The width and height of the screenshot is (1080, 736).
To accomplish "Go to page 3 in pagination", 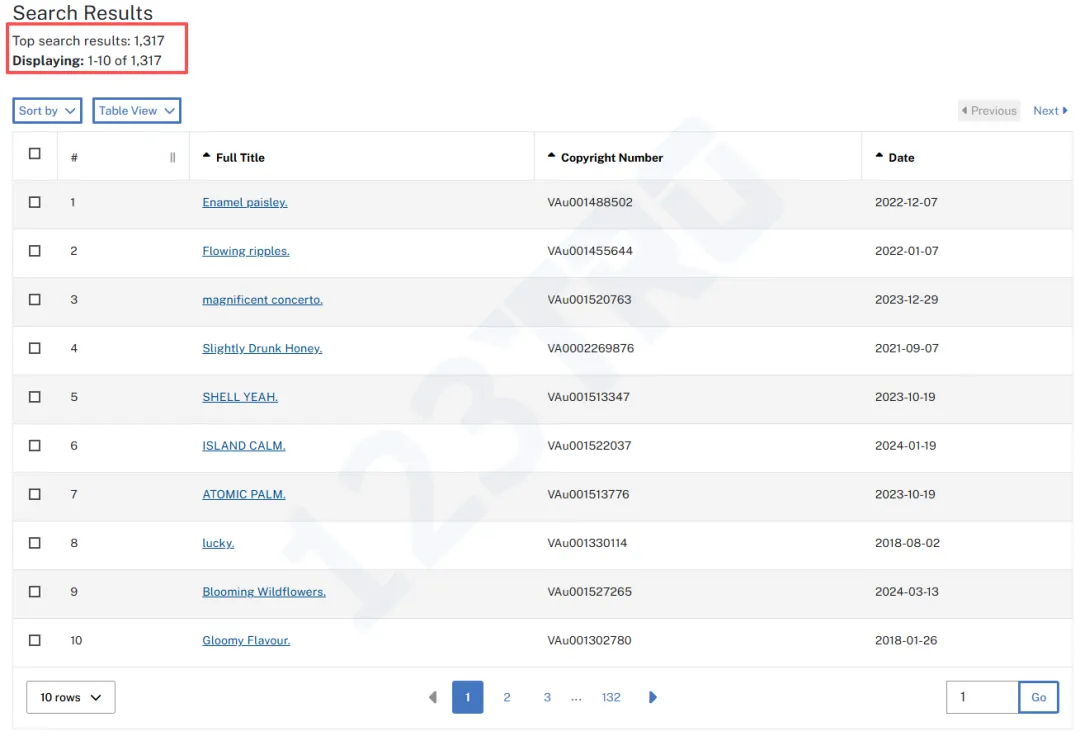I will click(547, 697).
